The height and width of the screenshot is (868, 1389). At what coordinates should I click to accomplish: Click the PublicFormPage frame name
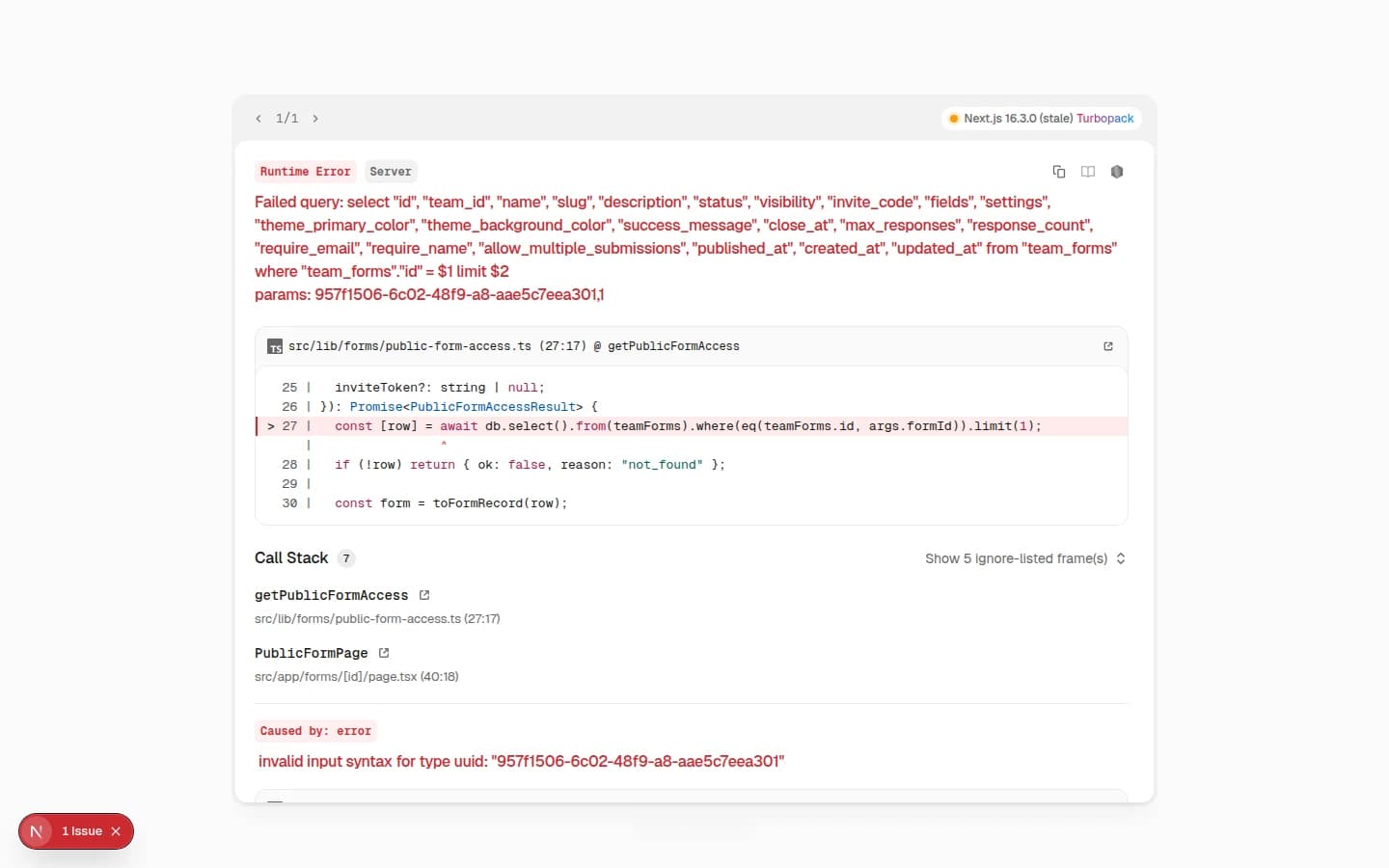[312, 653]
